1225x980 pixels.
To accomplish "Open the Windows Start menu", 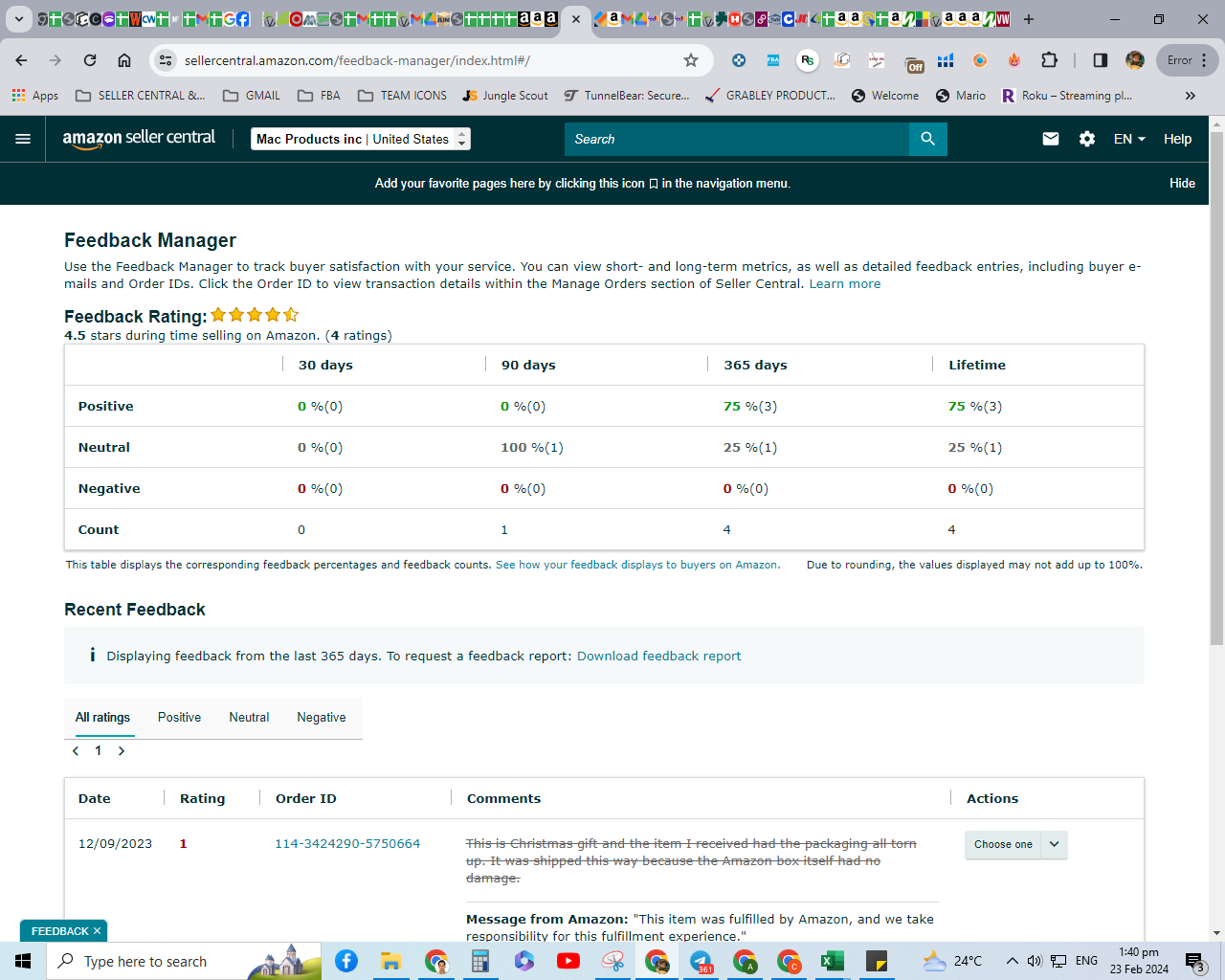I will click(23, 961).
